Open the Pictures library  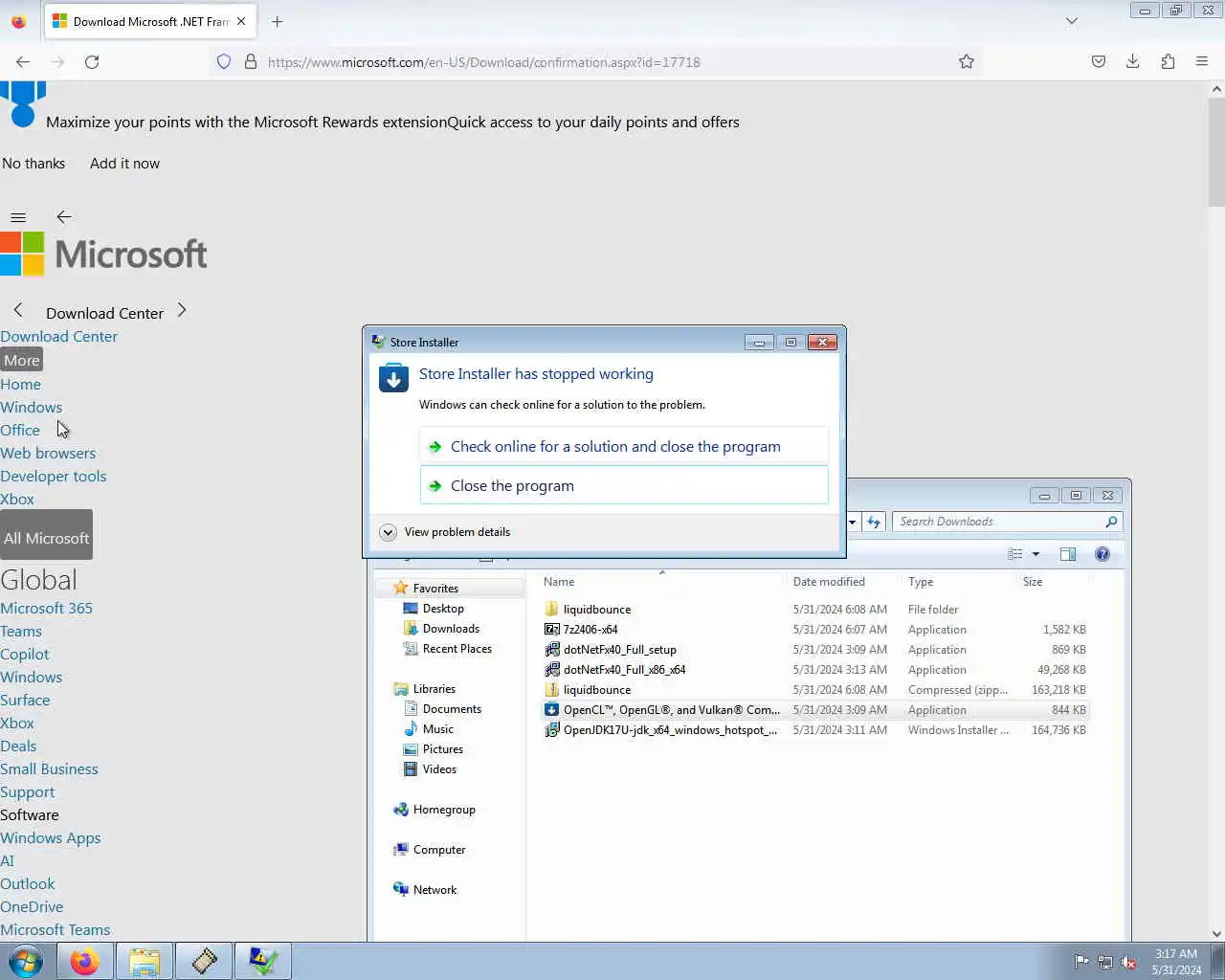tap(442, 749)
